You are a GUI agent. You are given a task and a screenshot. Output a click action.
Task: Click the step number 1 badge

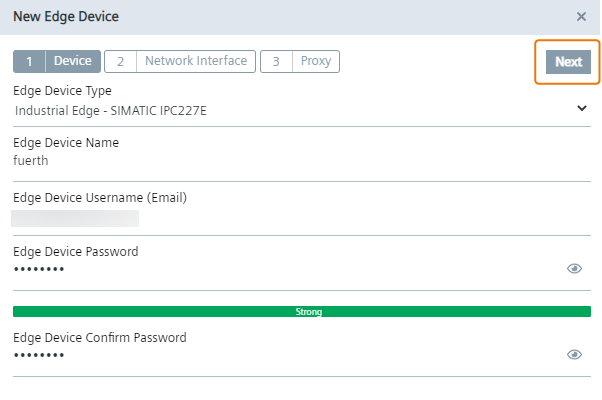tap(29, 61)
